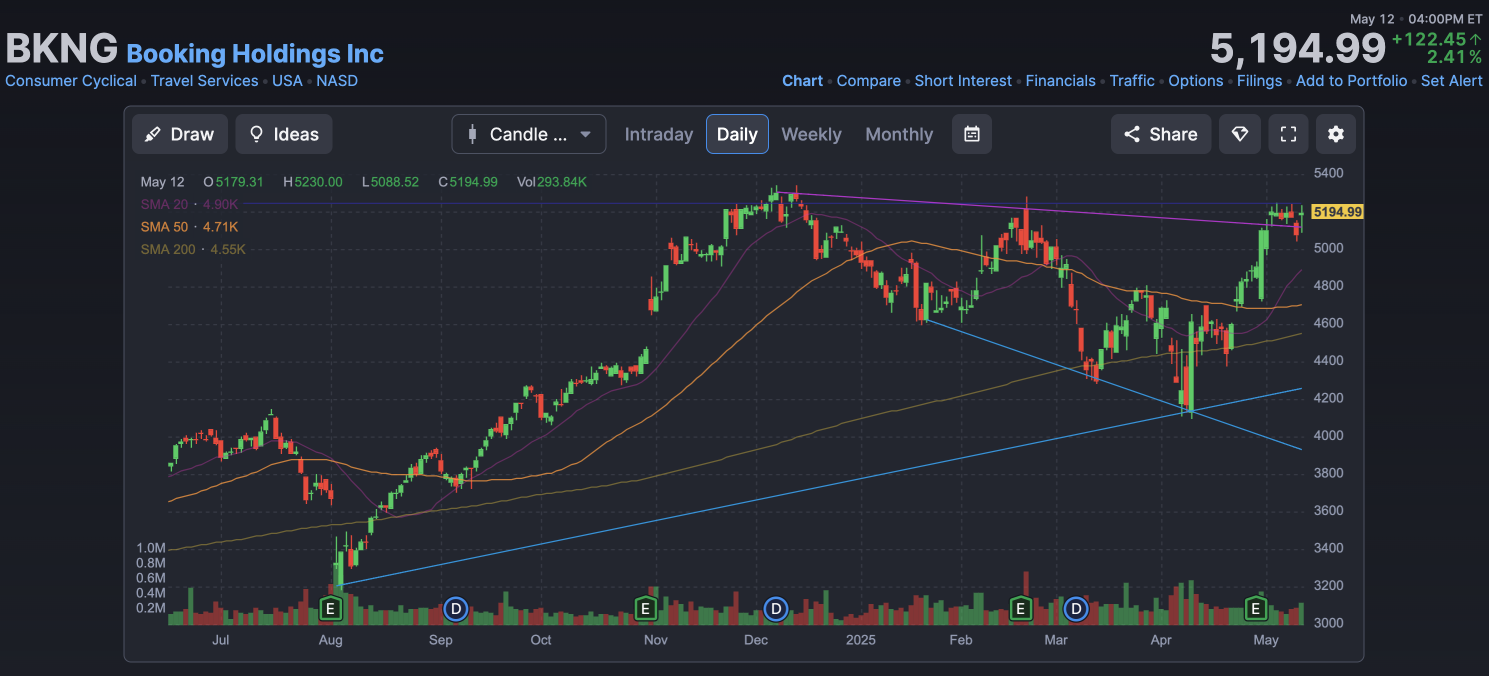Click the November earnings E marker
1489x676 pixels.
click(x=646, y=607)
